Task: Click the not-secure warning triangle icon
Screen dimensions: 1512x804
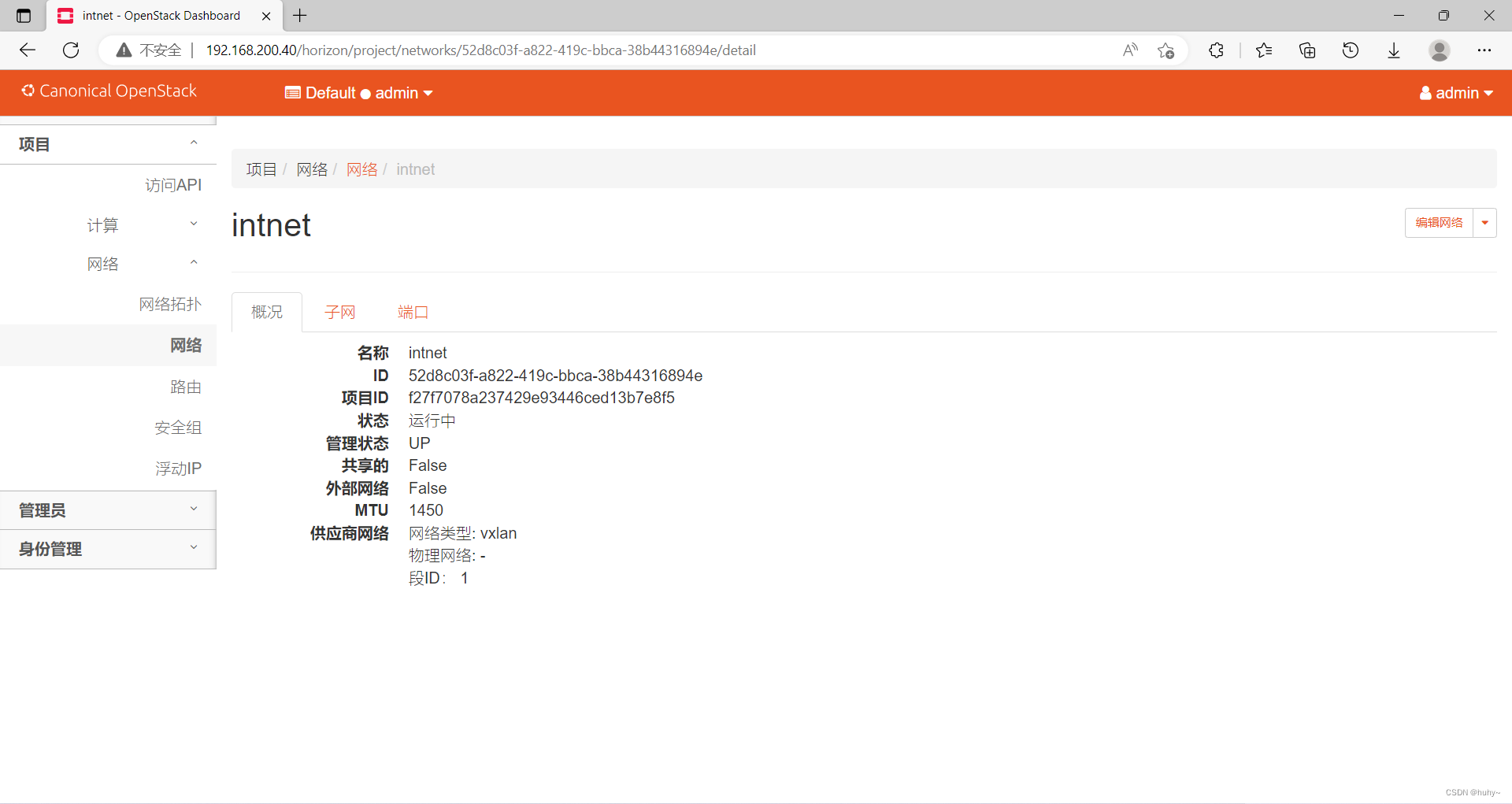Action: point(124,50)
